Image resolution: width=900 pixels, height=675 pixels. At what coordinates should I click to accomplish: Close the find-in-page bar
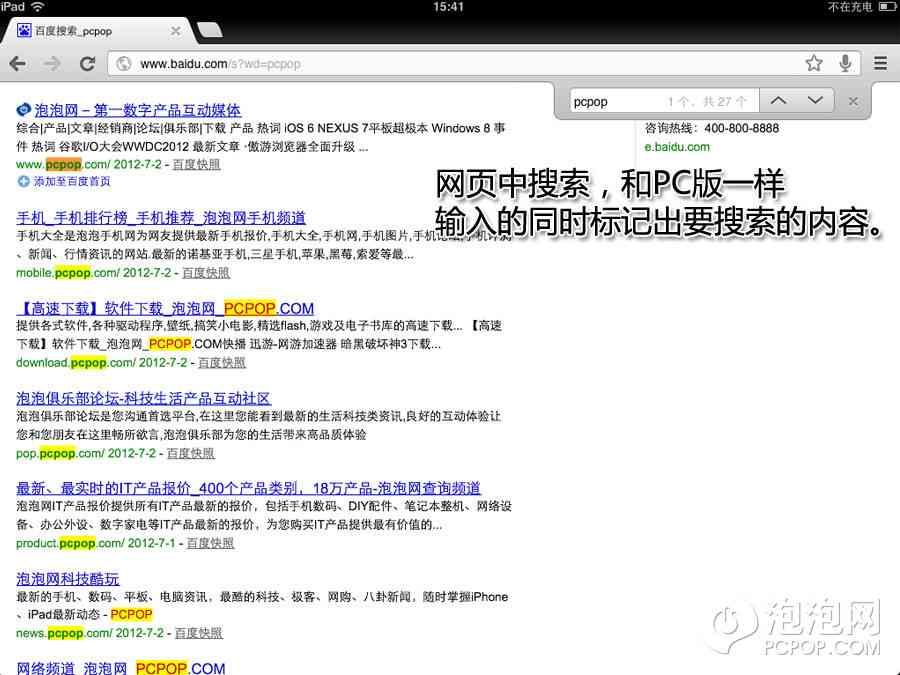853,101
